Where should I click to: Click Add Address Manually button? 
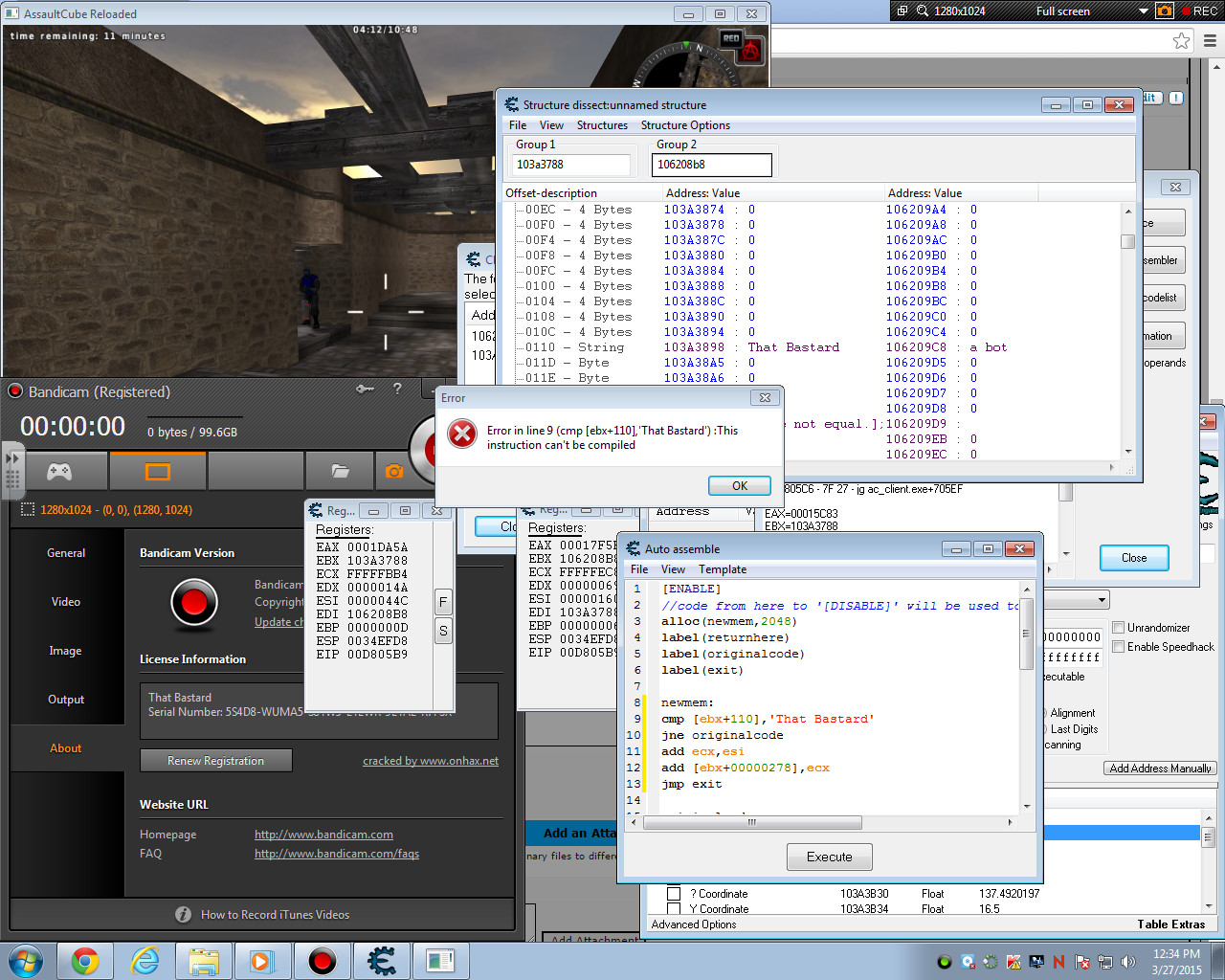tap(1161, 768)
